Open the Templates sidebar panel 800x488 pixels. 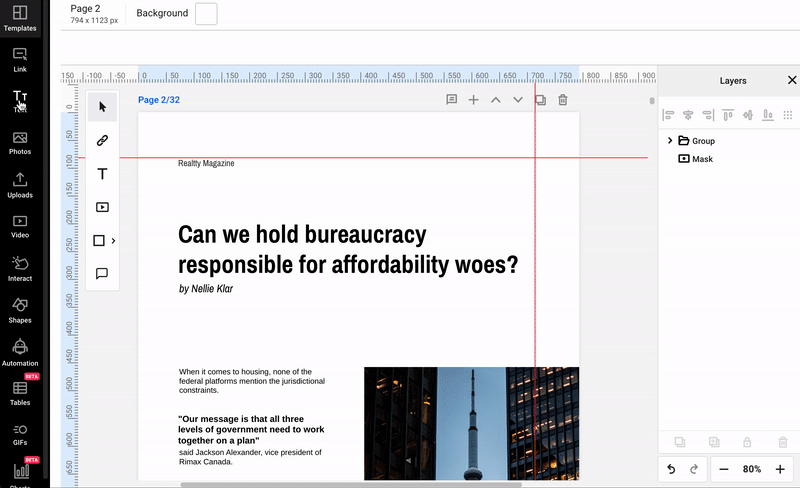tap(20, 18)
